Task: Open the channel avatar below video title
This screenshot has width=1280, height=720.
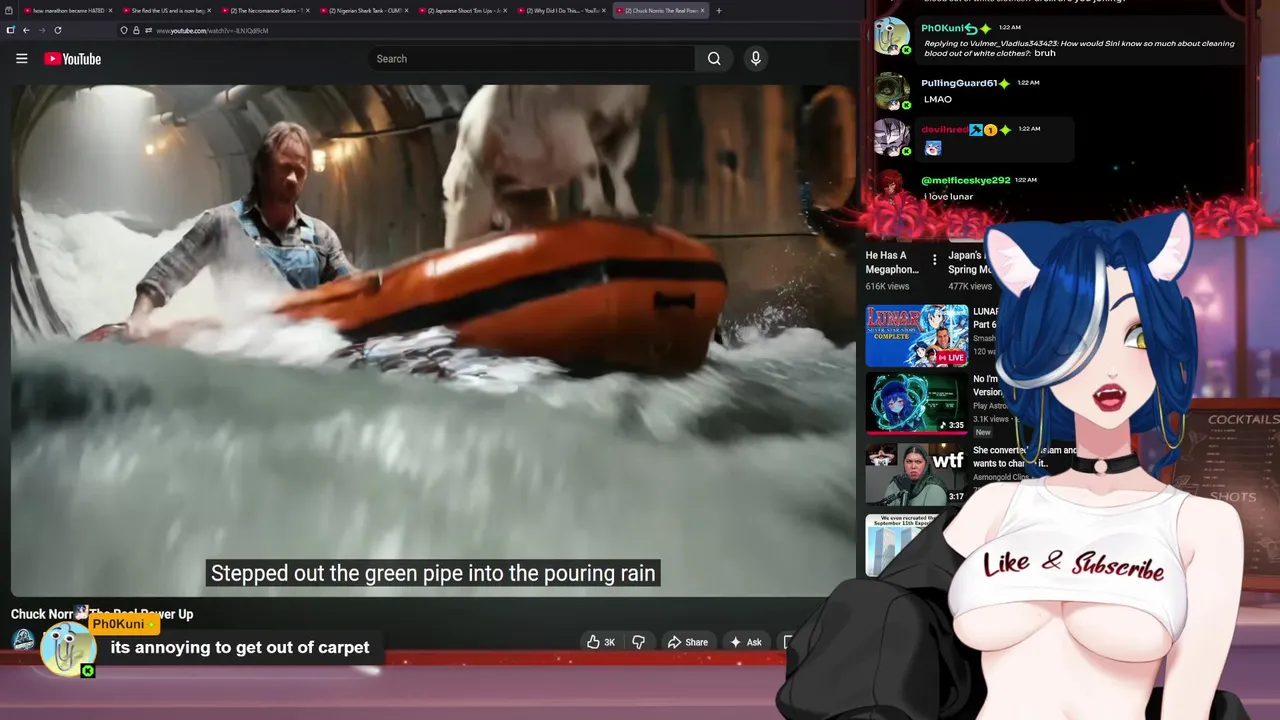Action: (24, 640)
